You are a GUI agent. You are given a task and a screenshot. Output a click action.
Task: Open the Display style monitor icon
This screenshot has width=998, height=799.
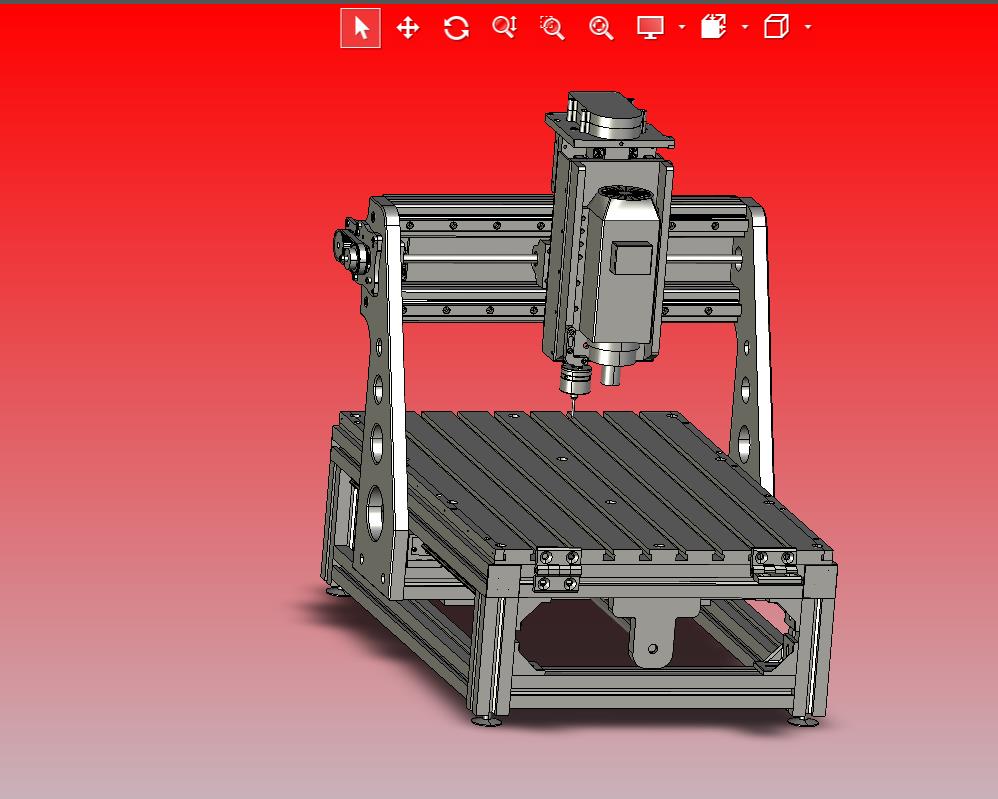(x=650, y=27)
